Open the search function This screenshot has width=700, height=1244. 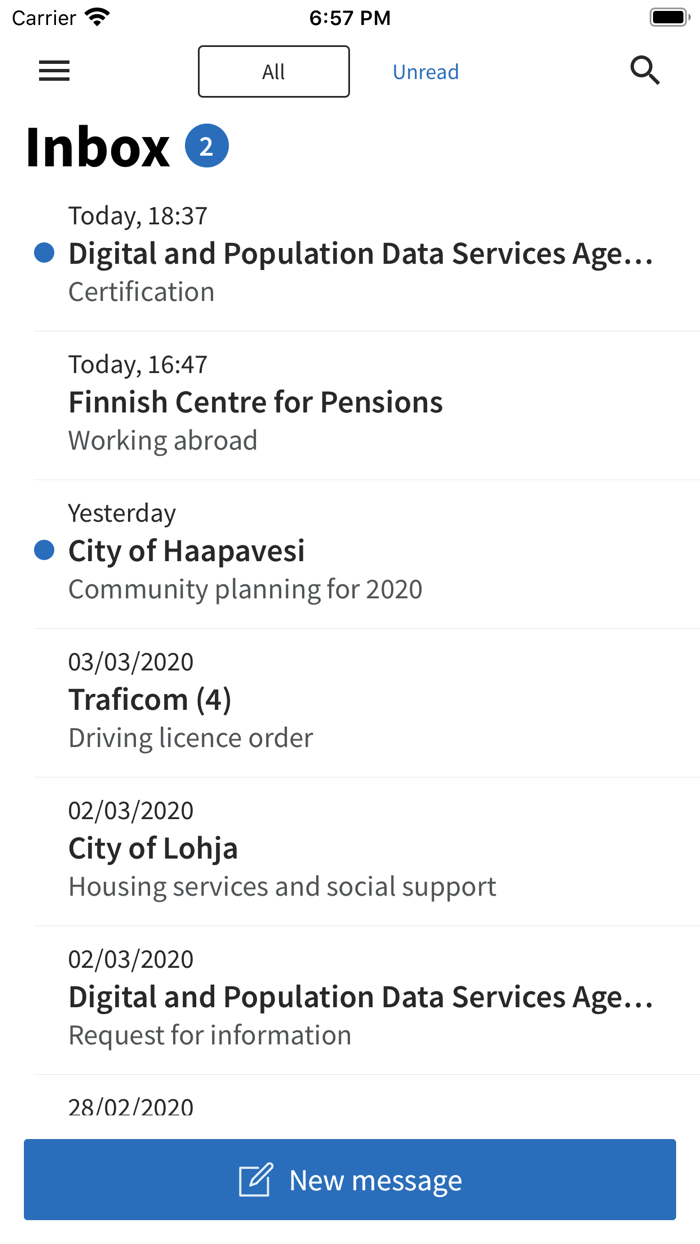coord(645,70)
